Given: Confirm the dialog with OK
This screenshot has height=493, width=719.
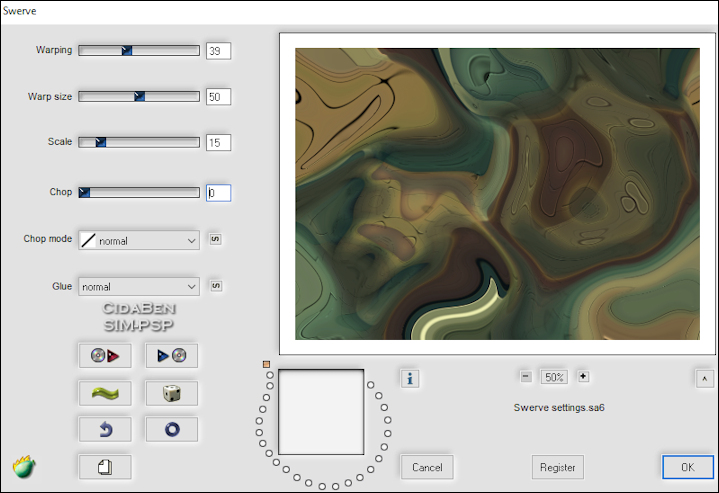Looking at the screenshot, I should pos(687,467).
